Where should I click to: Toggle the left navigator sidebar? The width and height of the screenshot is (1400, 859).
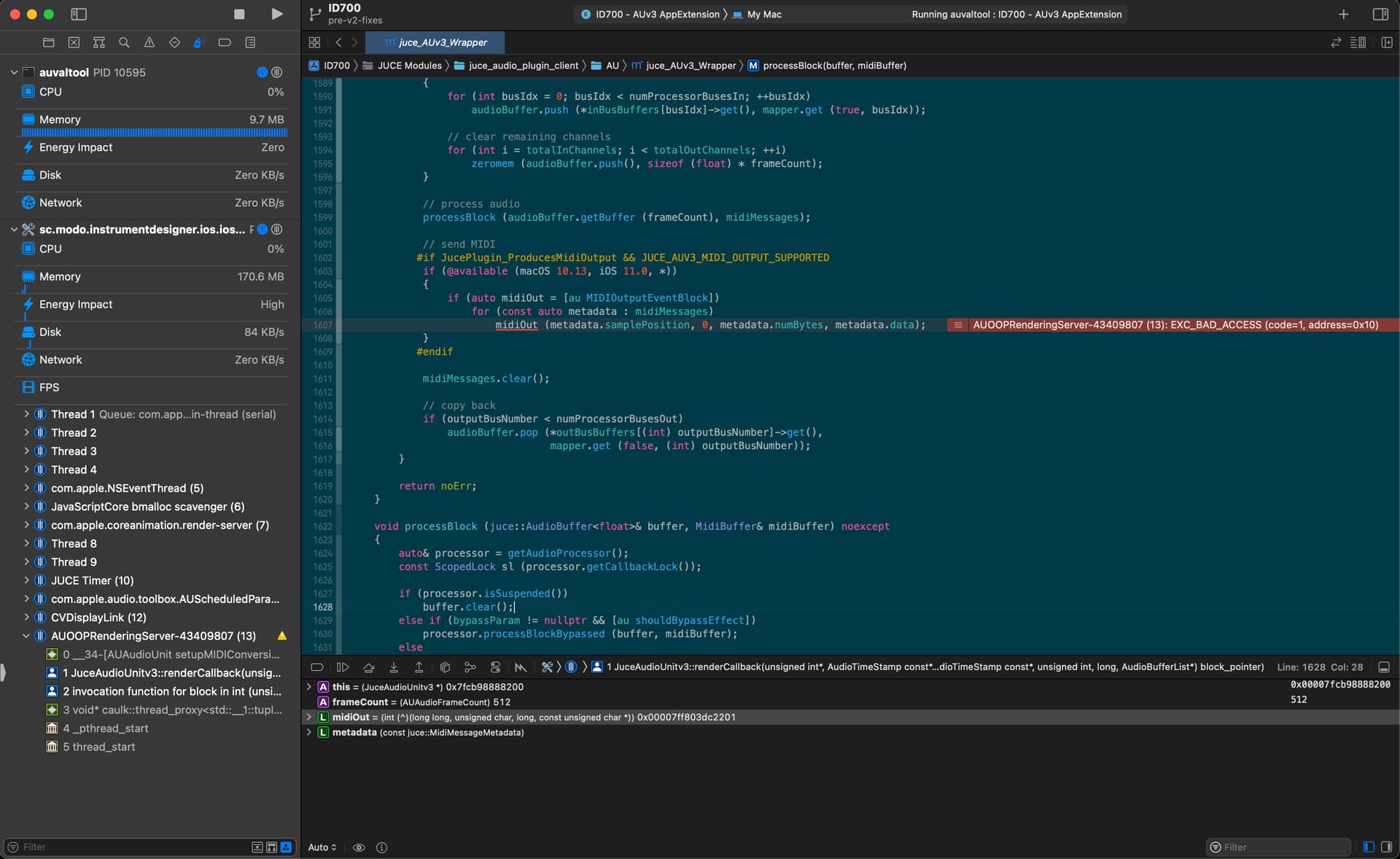[79, 14]
